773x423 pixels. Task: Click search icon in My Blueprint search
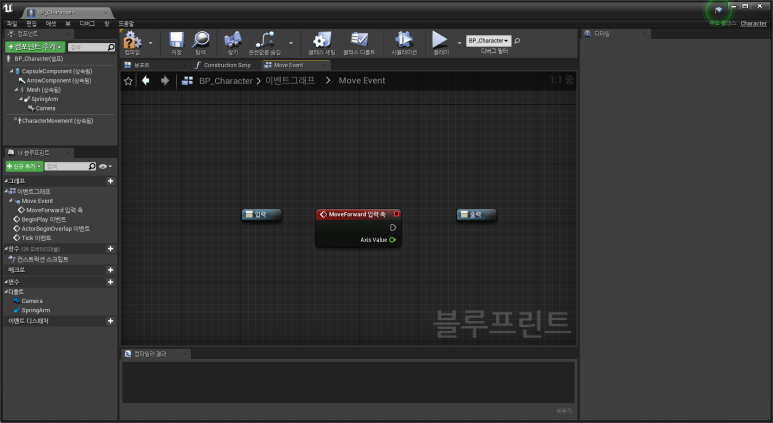pyautogui.click(x=92, y=166)
